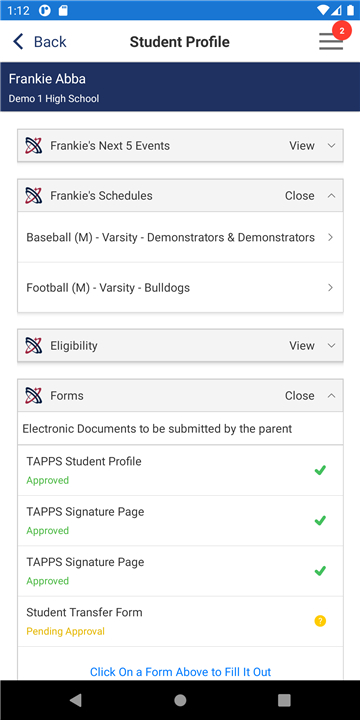Tap logo icon beside Frankie's Next 5 Events
360x720 pixels.
coord(34,146)
